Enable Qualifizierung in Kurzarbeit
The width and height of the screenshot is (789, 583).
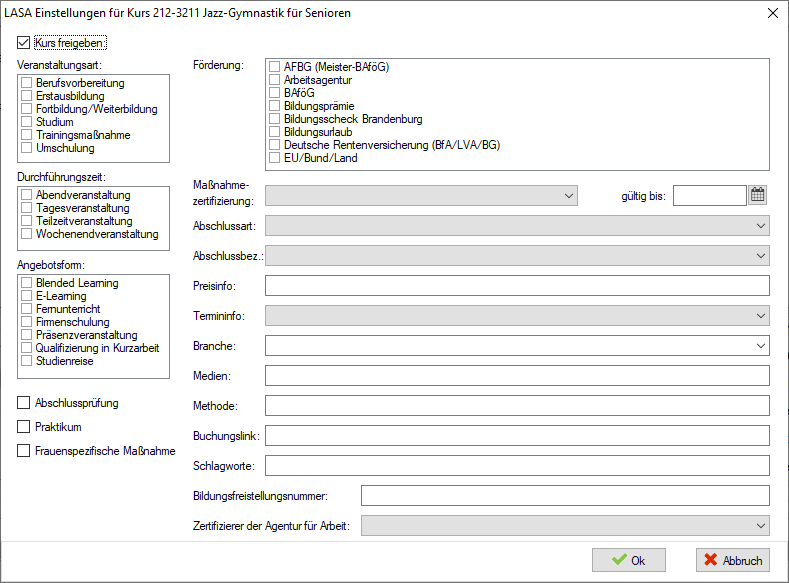27,348
